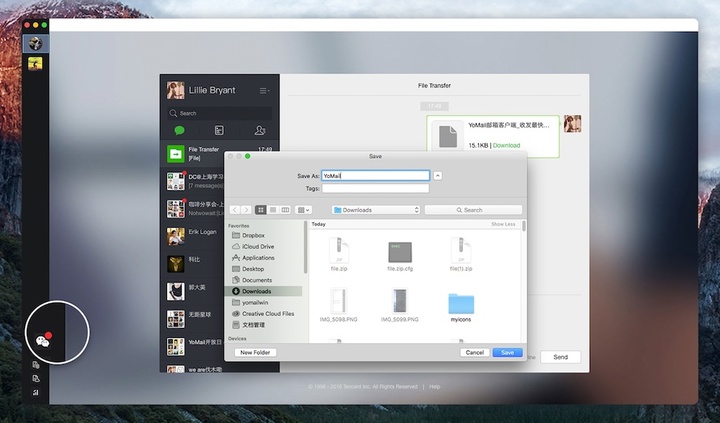Click the New Folder button
Screen dimensions: 720x423
tap(255, 352)
